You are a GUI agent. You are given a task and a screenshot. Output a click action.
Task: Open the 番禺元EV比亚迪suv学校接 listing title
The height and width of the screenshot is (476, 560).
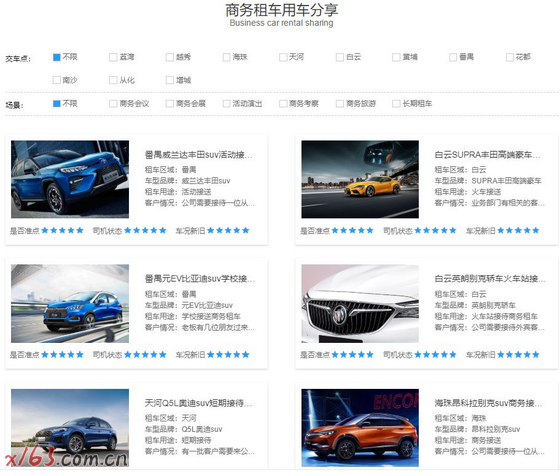[x=200, y=279]
